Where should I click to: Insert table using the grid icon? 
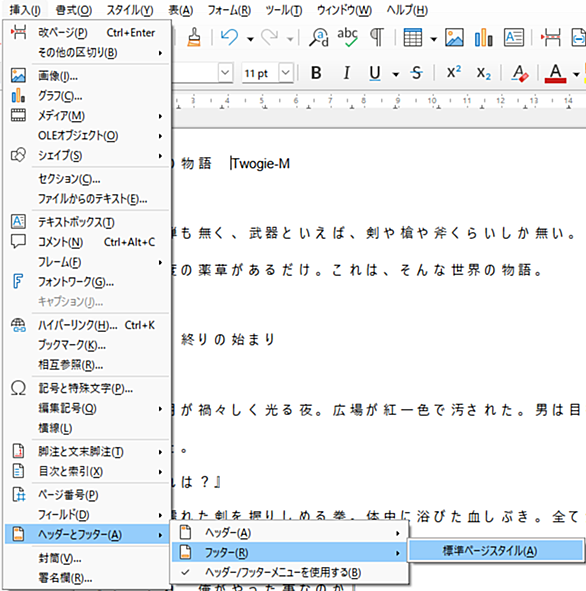pos(413,37)
